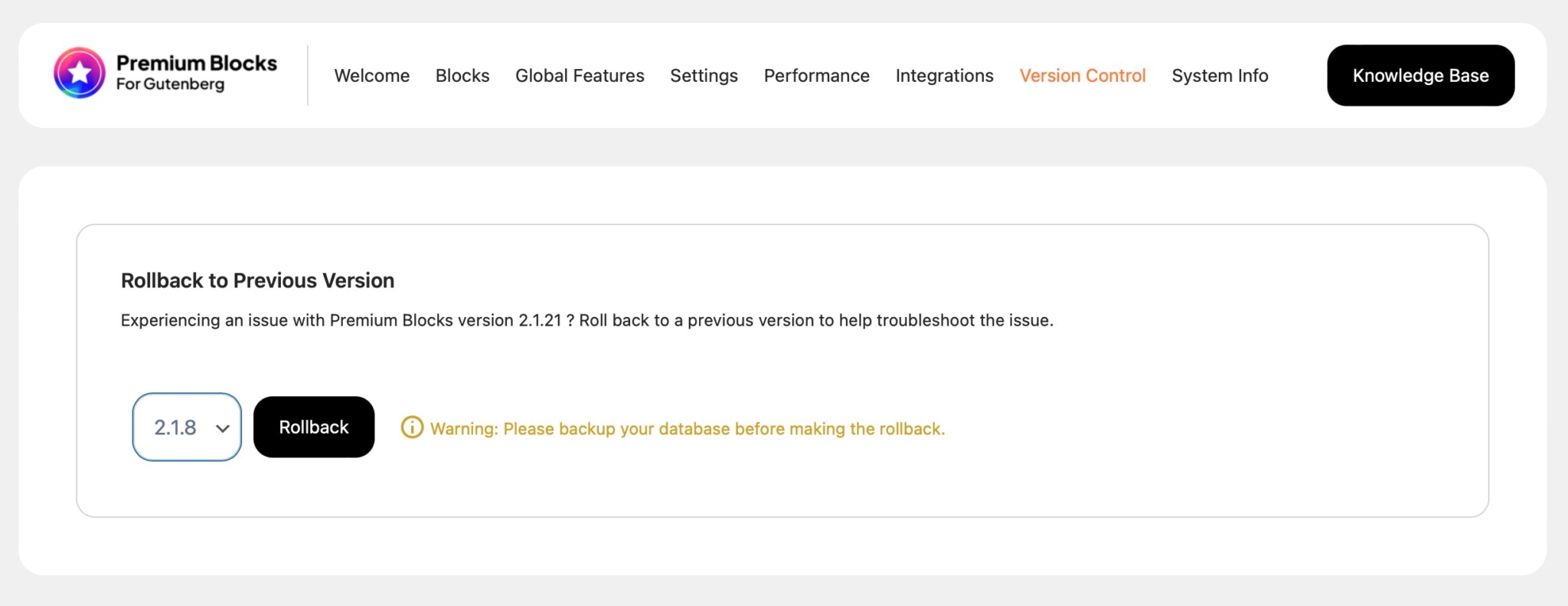View the System Info tab
The height and width of the screenshot is (606, 1568).
tap(1220, 76)
